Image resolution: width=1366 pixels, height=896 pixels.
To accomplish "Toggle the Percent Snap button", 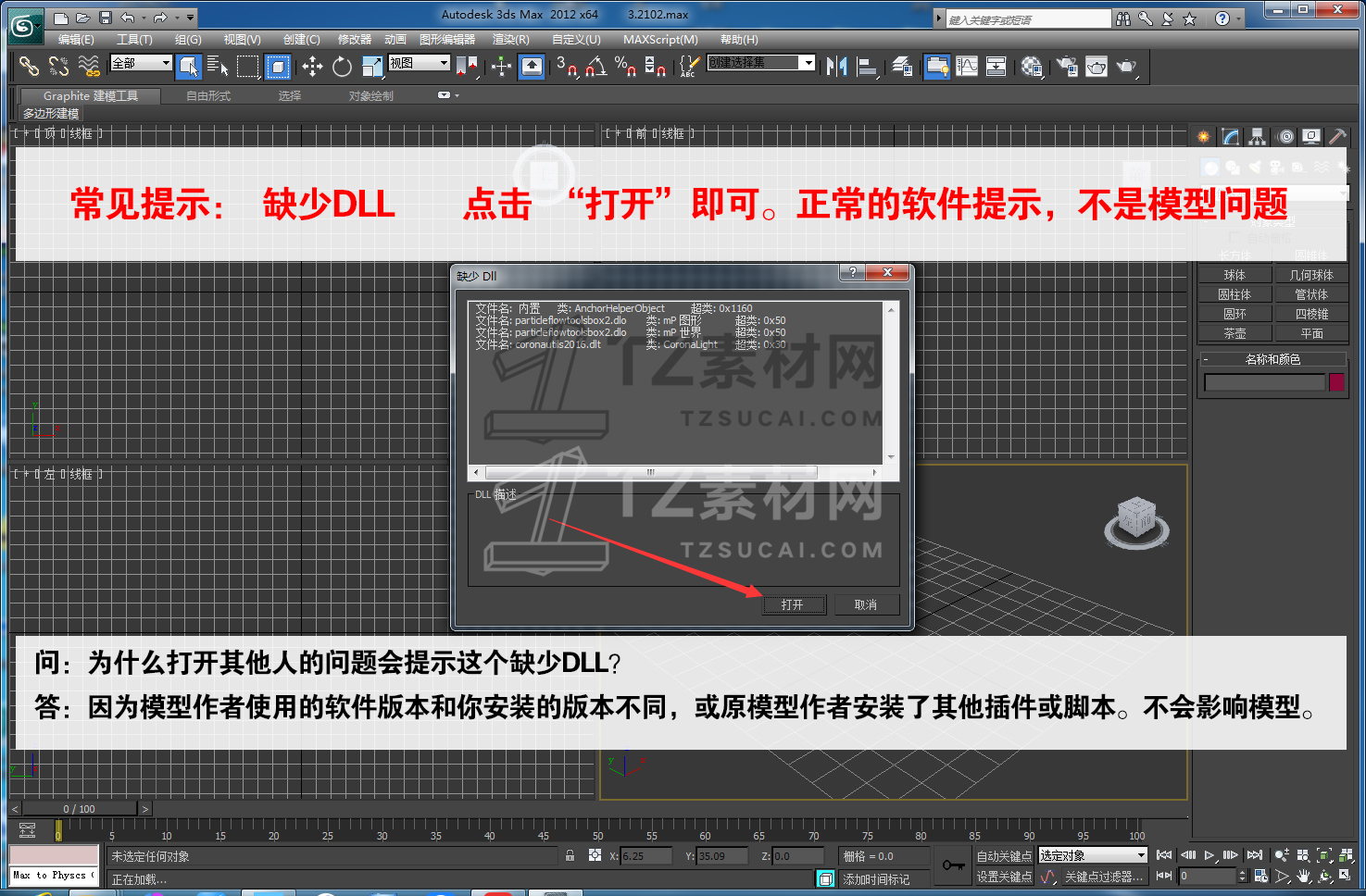I will pos(626,66).
